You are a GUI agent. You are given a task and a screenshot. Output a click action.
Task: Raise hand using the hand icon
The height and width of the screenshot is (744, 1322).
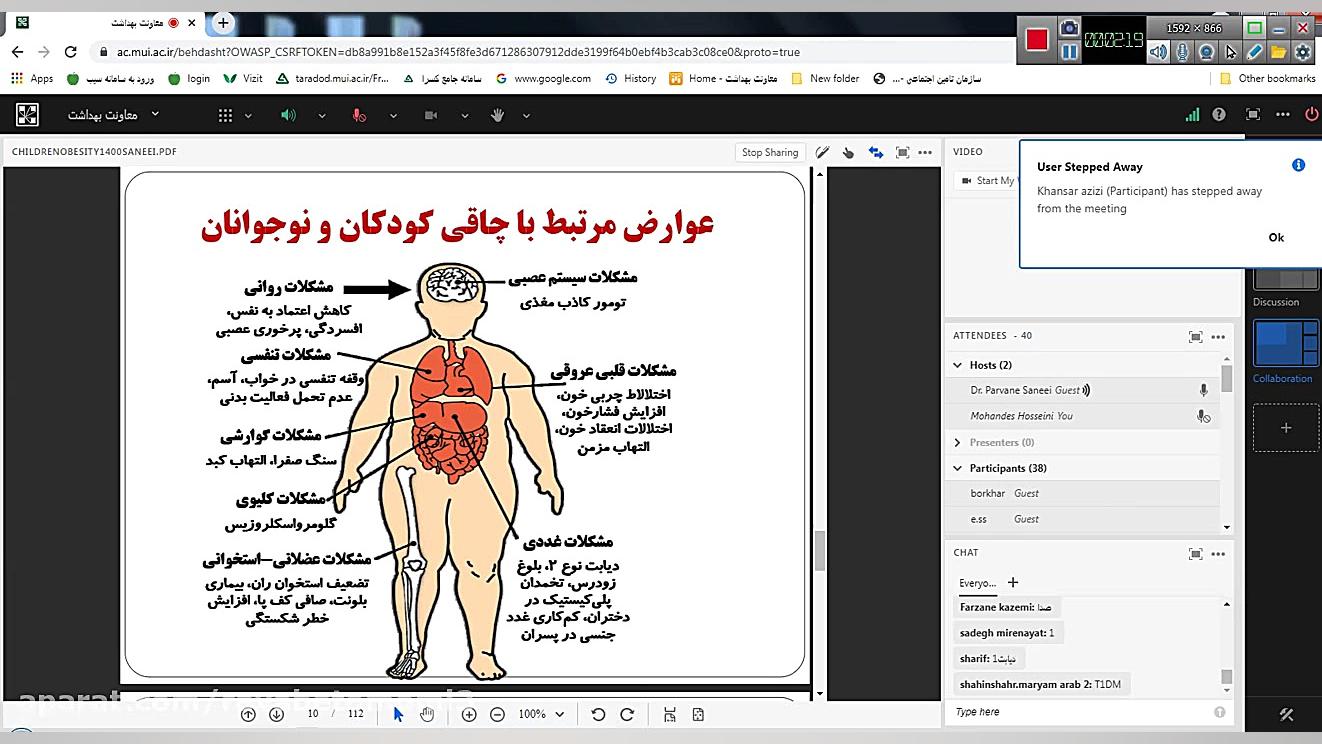tap(496, 114)
